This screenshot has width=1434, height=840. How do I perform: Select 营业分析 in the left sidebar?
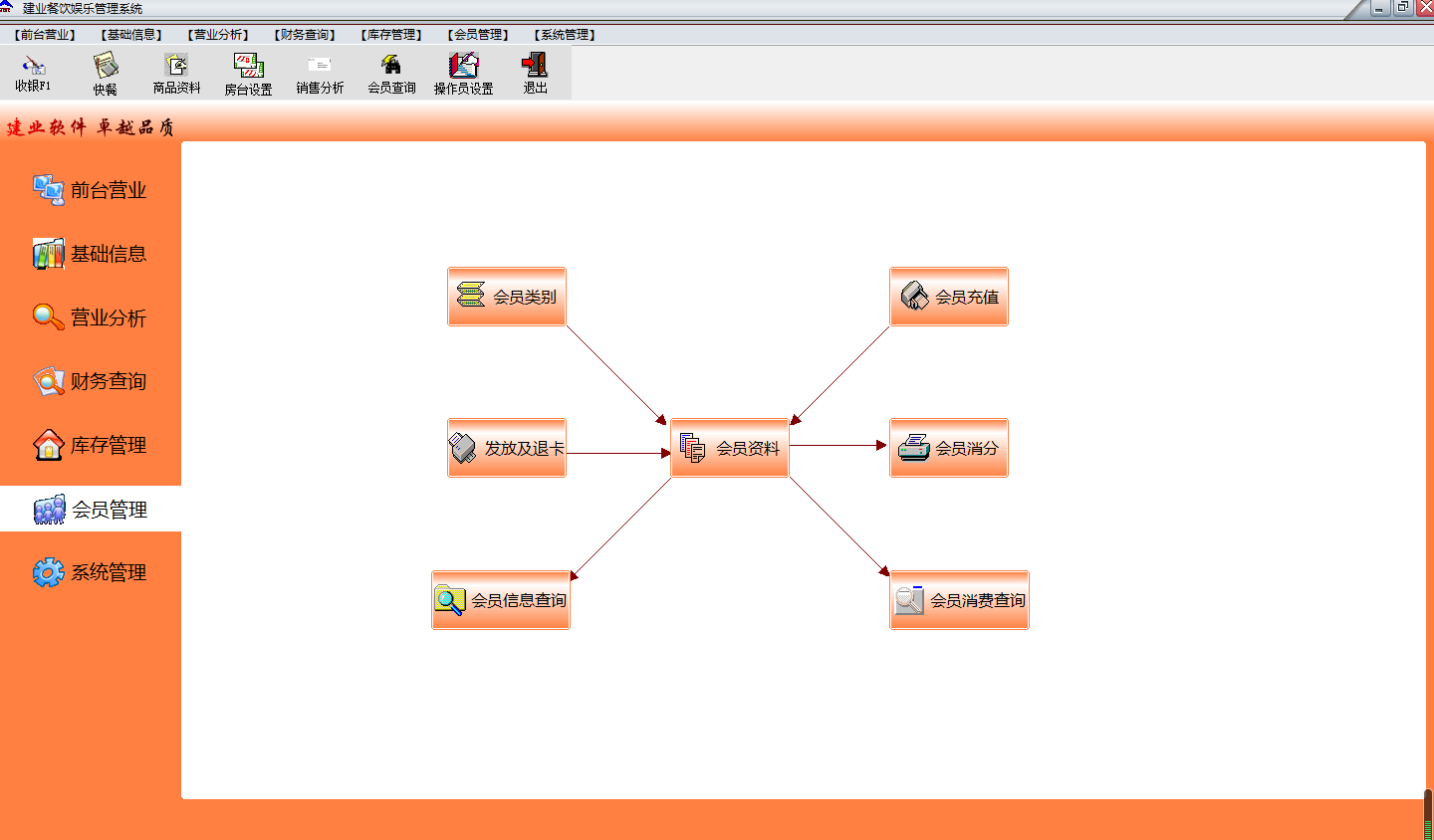91,317
